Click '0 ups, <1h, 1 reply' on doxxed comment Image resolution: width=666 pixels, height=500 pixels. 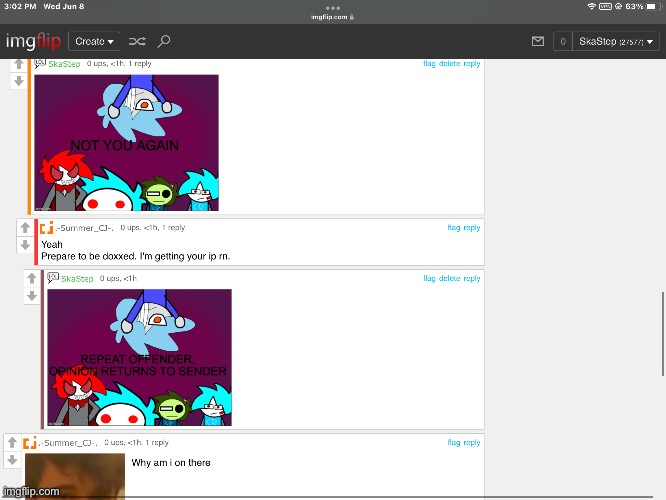(152, 228)
